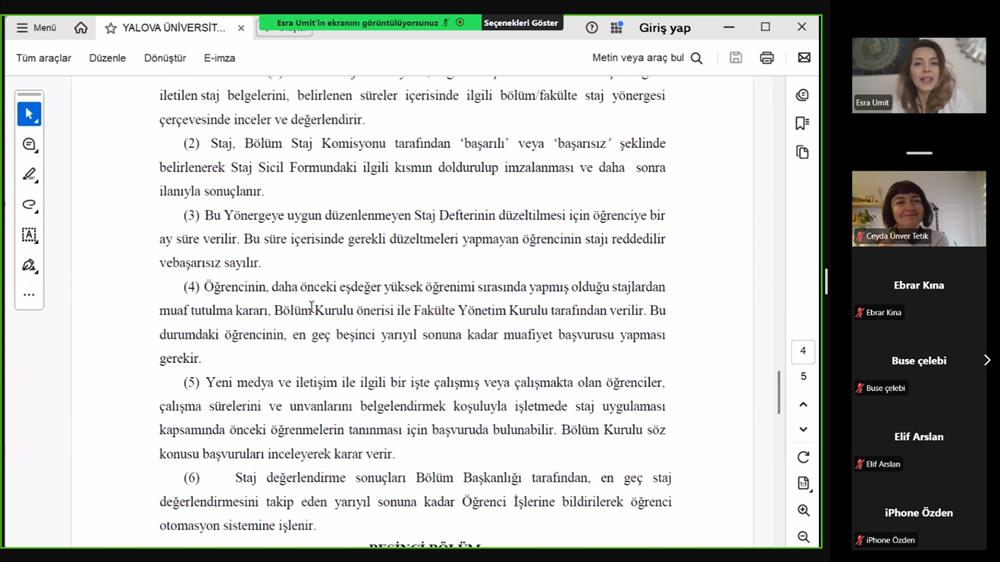Star the YALOVA ÜNİVERSİT... tab as favorite
1000x562 pixels.
[111, 28]
